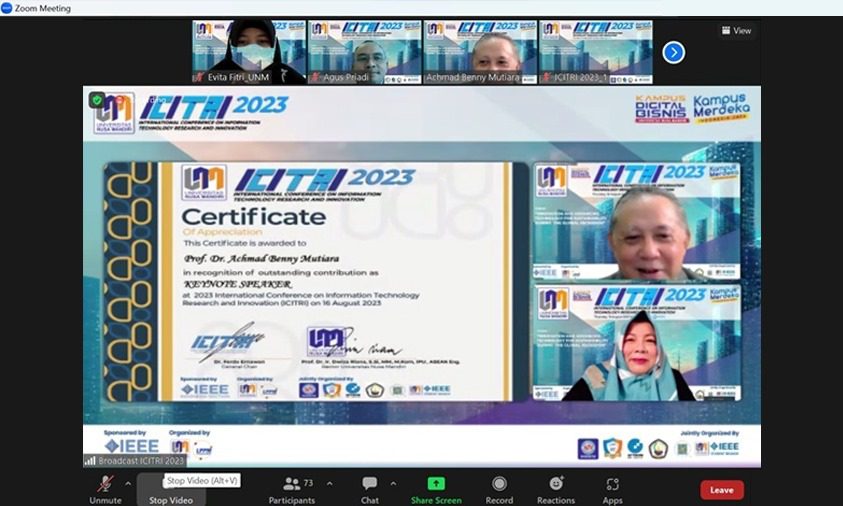This screenshot has width=843, height=506.
Task: Open the Apps menu
Action: [612, 489]
